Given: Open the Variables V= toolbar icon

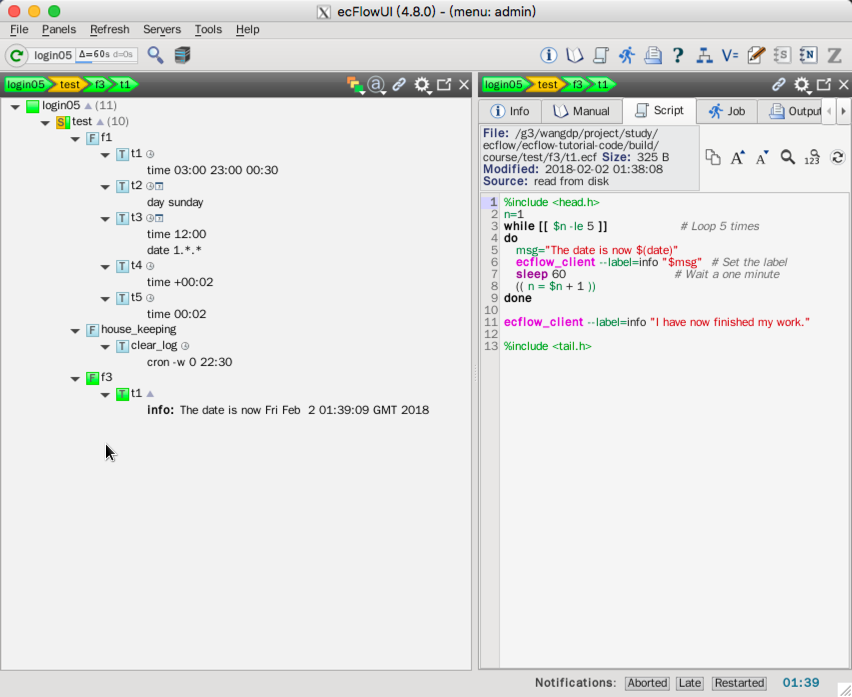Looking at the screenshot, I should pyautogui.click(x=730, y=55).
